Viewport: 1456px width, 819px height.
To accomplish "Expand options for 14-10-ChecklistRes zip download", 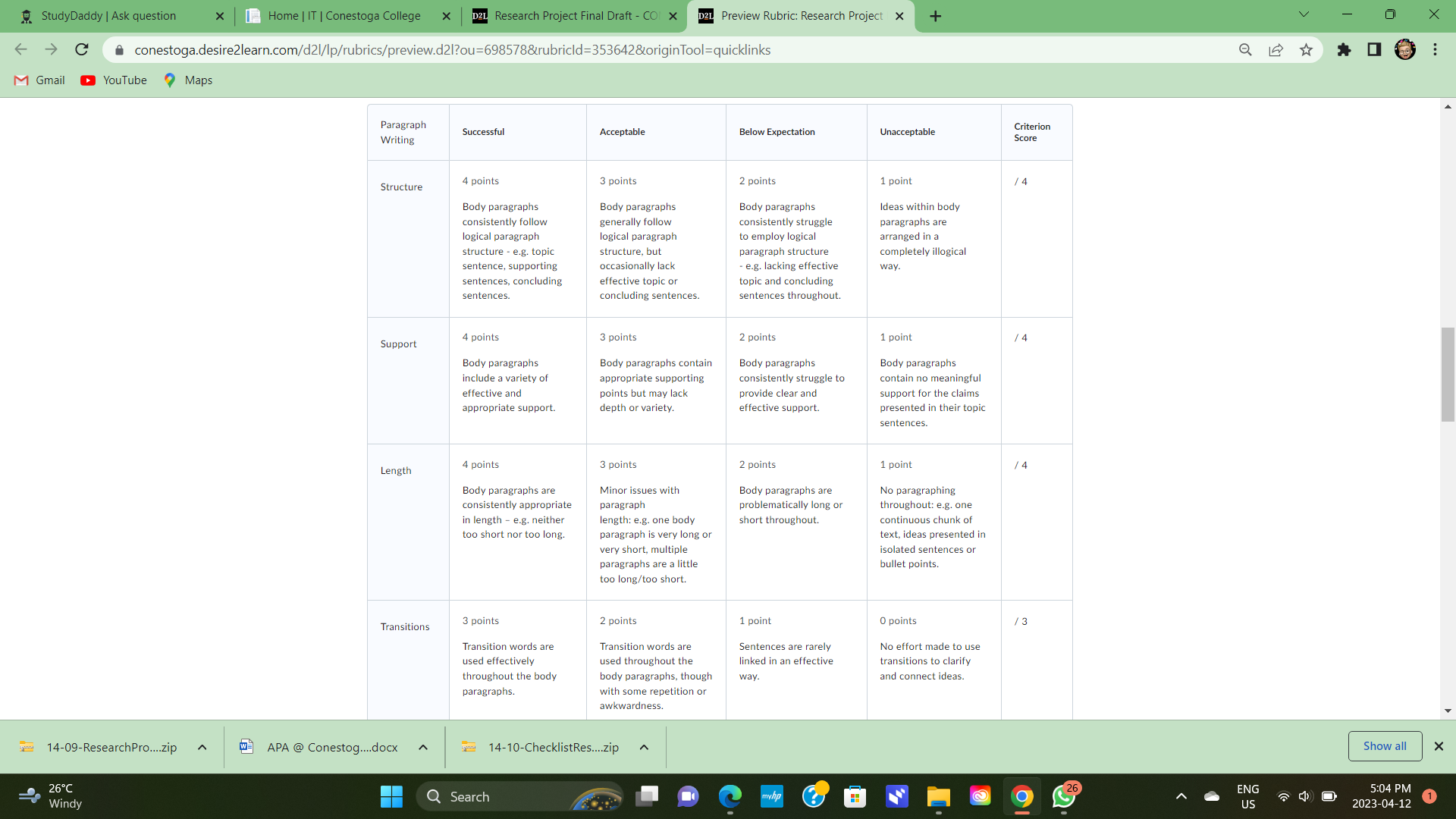I will tap(644, 747).
